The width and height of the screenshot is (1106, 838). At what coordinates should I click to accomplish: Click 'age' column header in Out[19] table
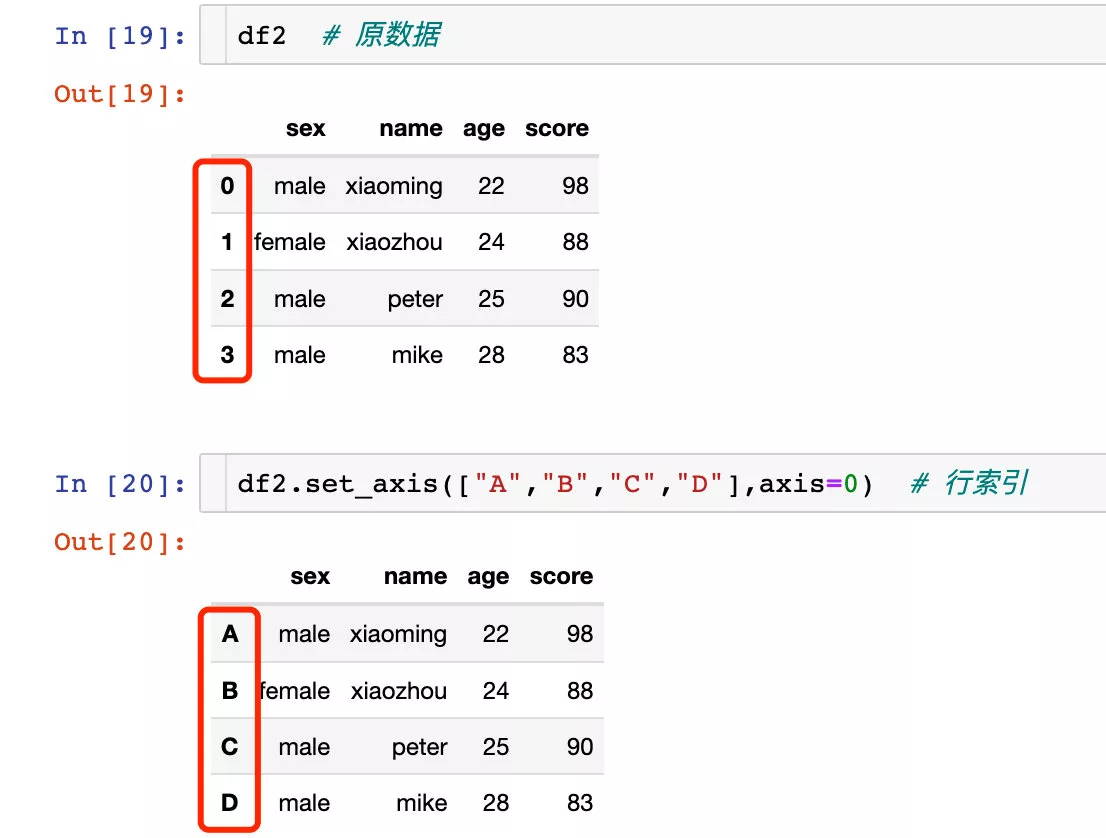coord(484,130)
